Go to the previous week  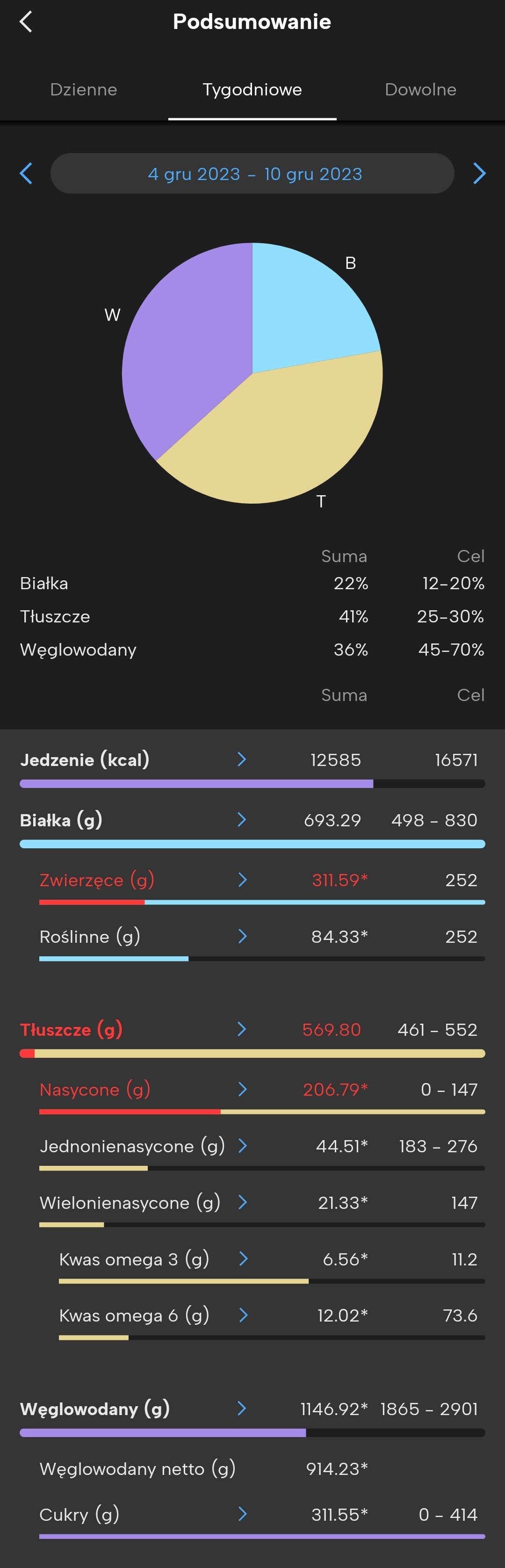point(26,173)
